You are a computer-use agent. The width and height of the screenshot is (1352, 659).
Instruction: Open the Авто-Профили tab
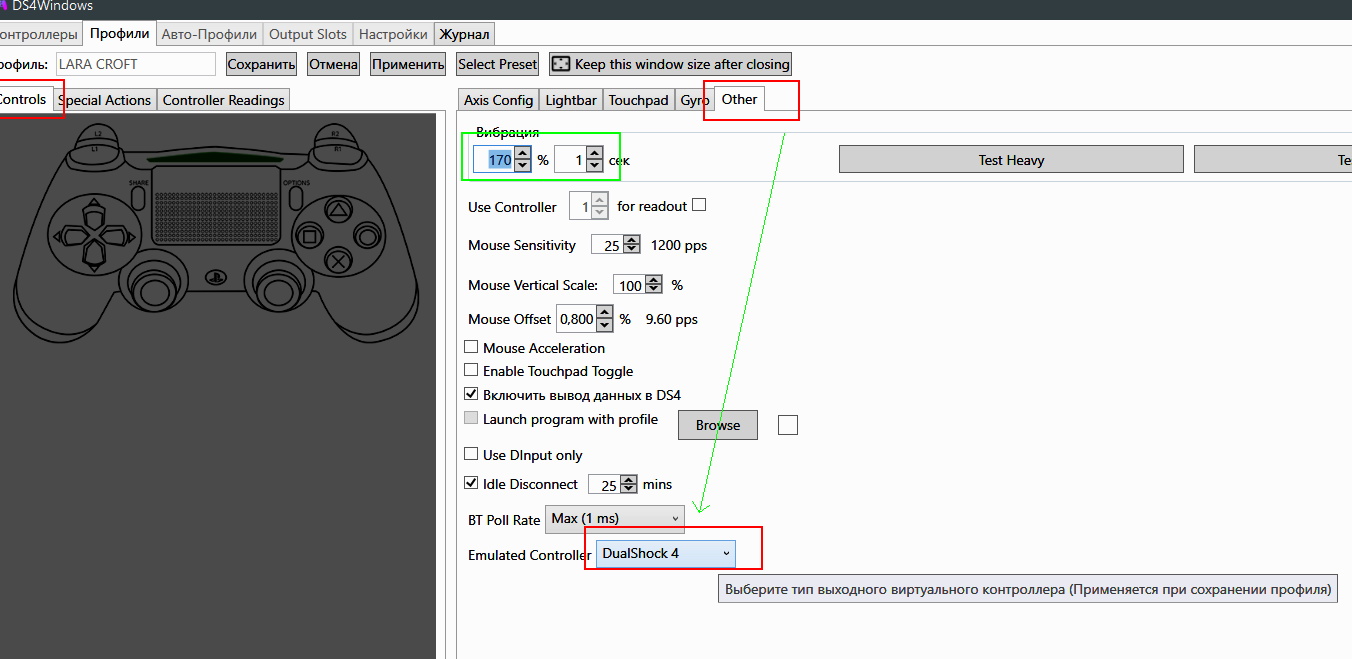pos(209,34)
